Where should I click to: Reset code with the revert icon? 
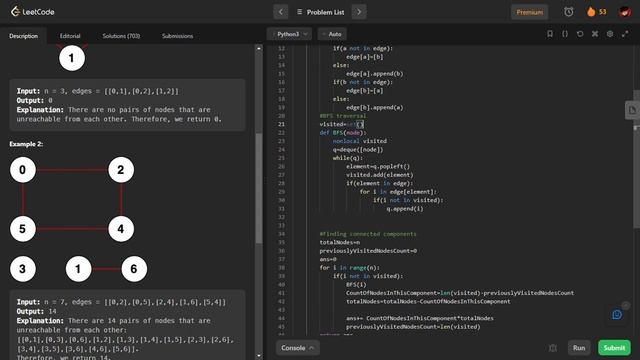(x=580, y=34)
